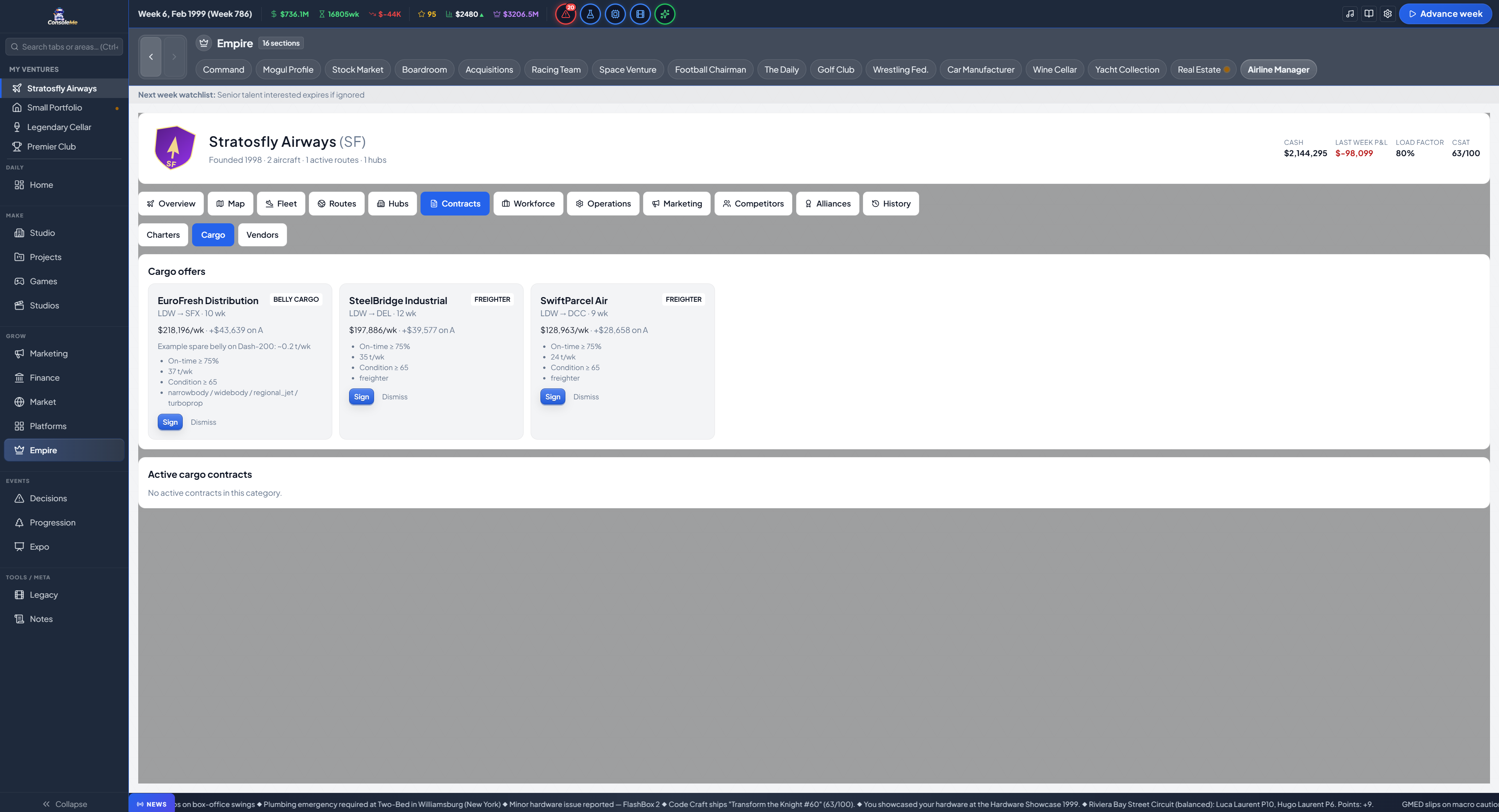This screenshot has width=1499, height=812.
Task: Open the Racing Team section
Action: point(556,70)
